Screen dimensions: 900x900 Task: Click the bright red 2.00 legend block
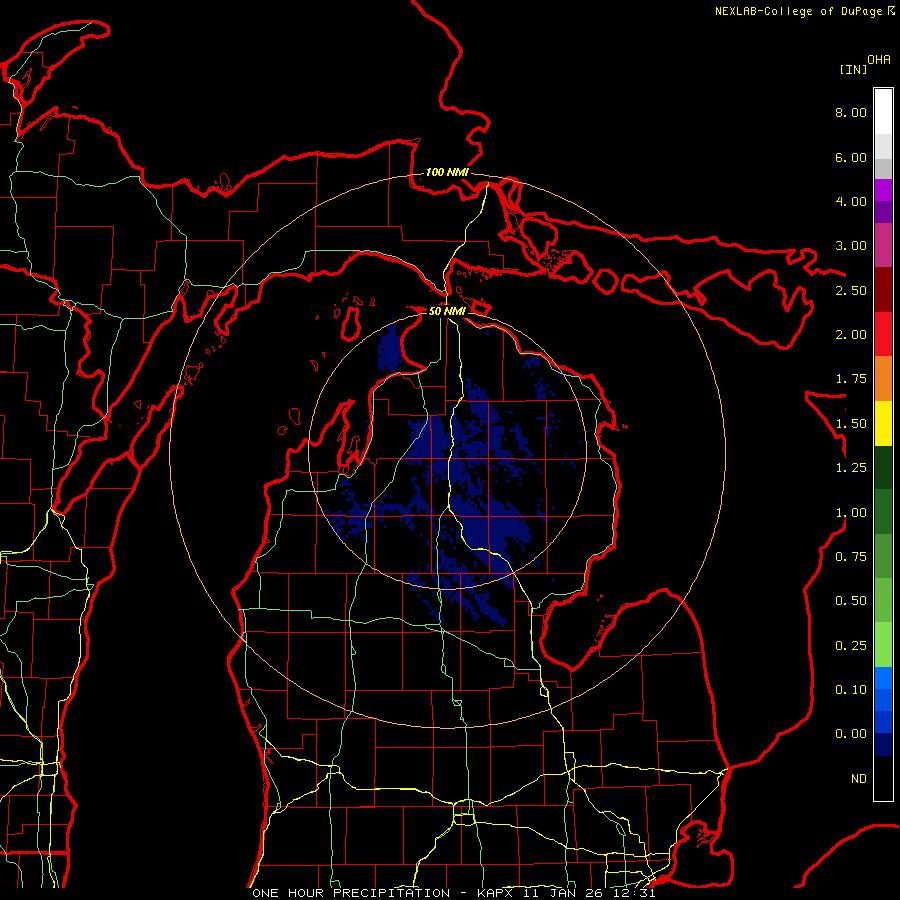pos(883,334)
